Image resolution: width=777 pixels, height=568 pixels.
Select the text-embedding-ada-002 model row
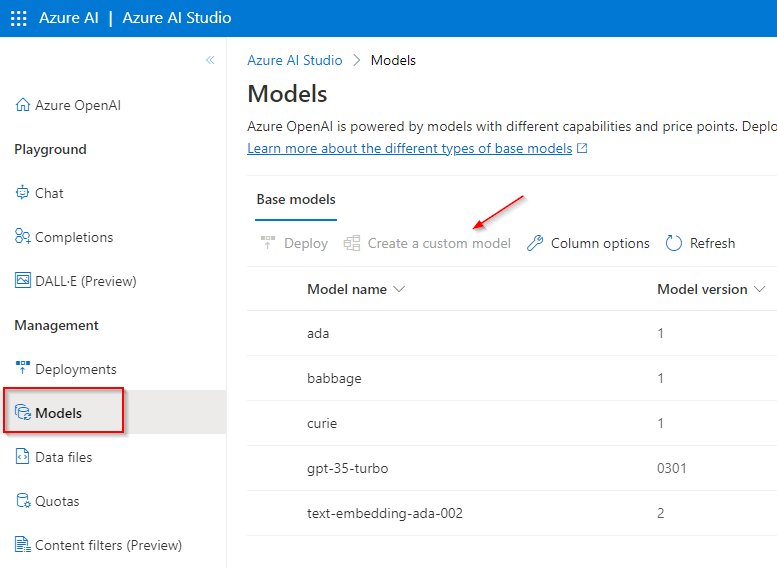(512, 513)
